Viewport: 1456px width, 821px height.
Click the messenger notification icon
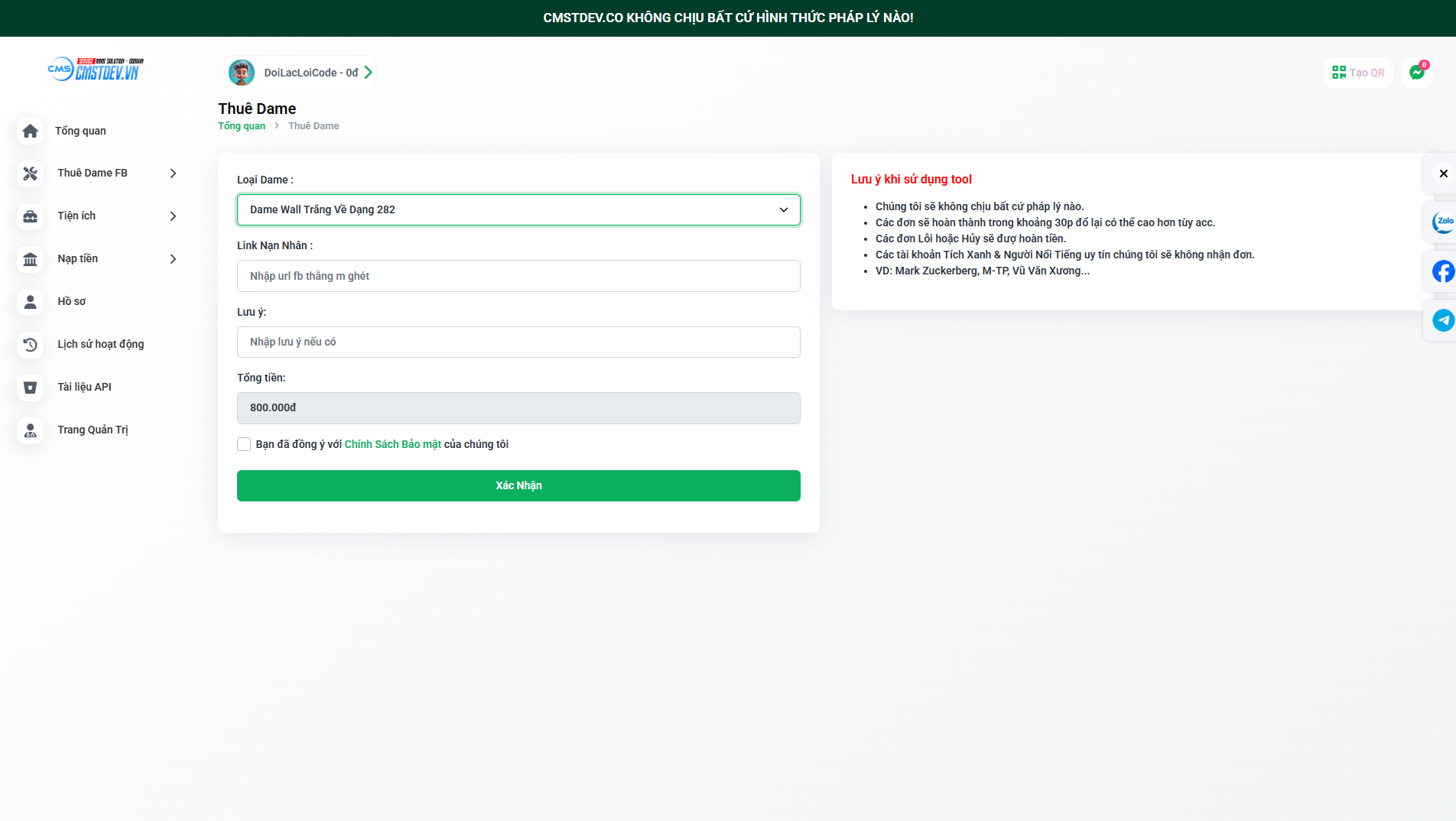(1417, 73)
